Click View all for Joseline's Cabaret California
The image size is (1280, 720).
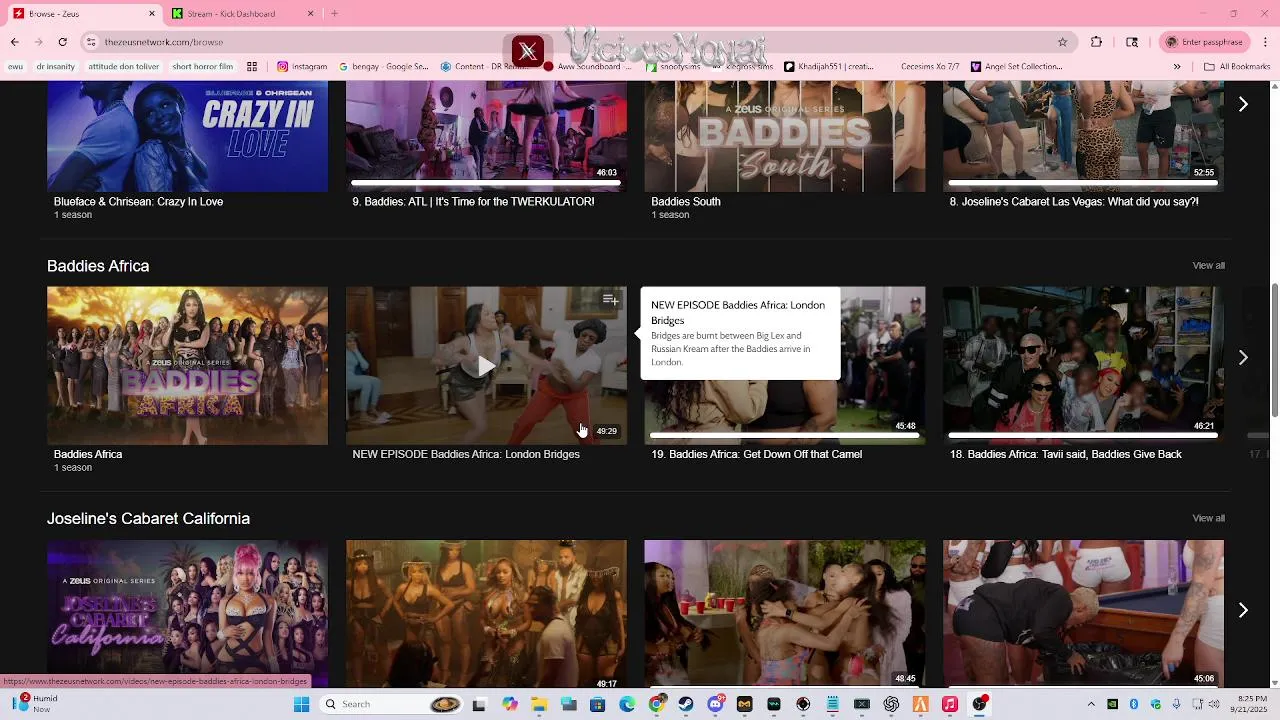pos(1208,518)
